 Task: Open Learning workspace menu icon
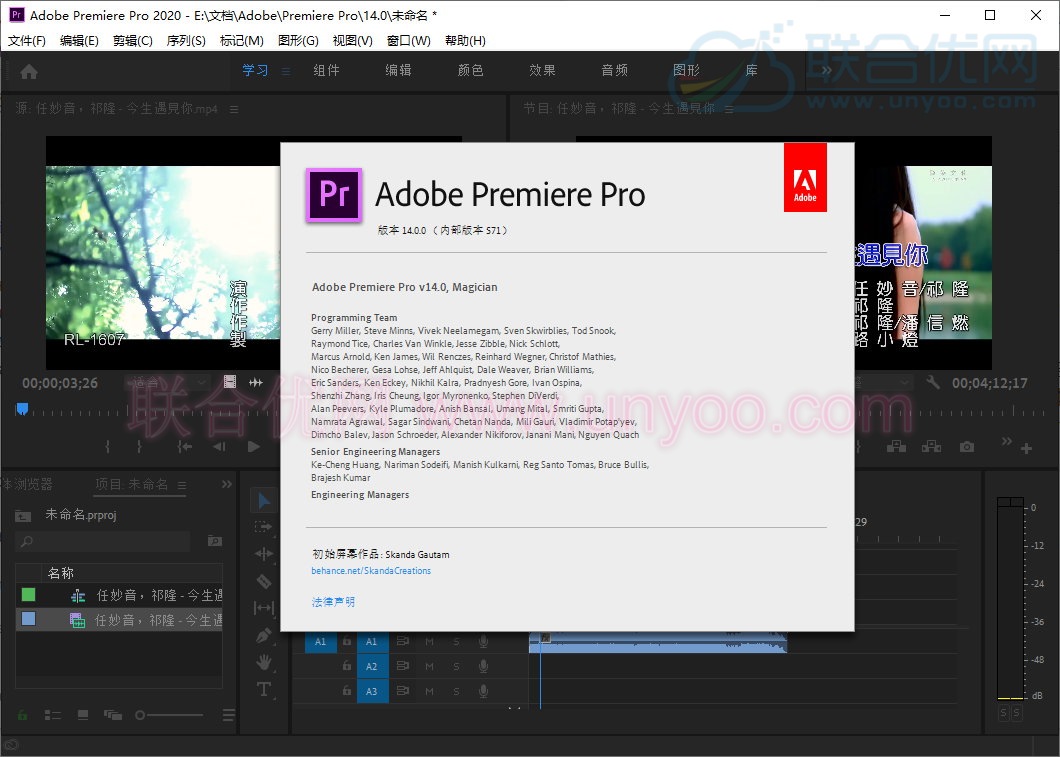click(x=286, y=71)
